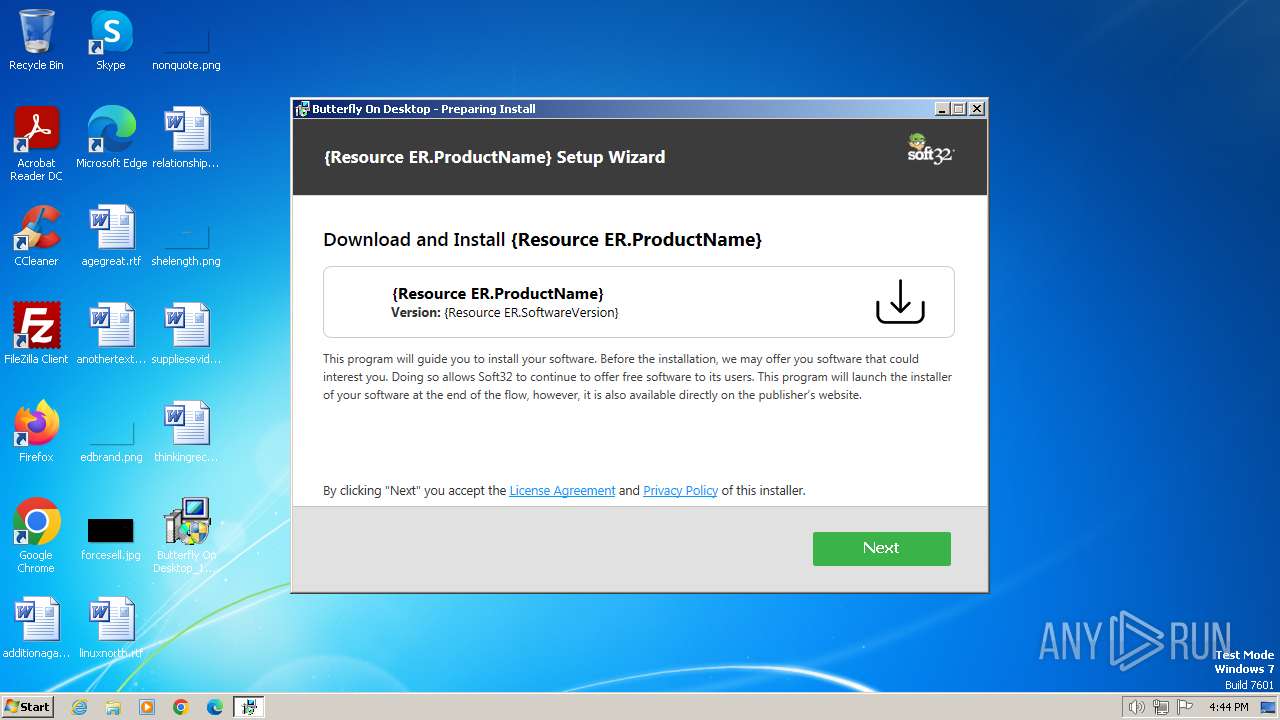The width and height of the screenshot is (1280, 720).
Task: Minimize the Butterfly On Desktop installer window
Action: coord(942,109)
